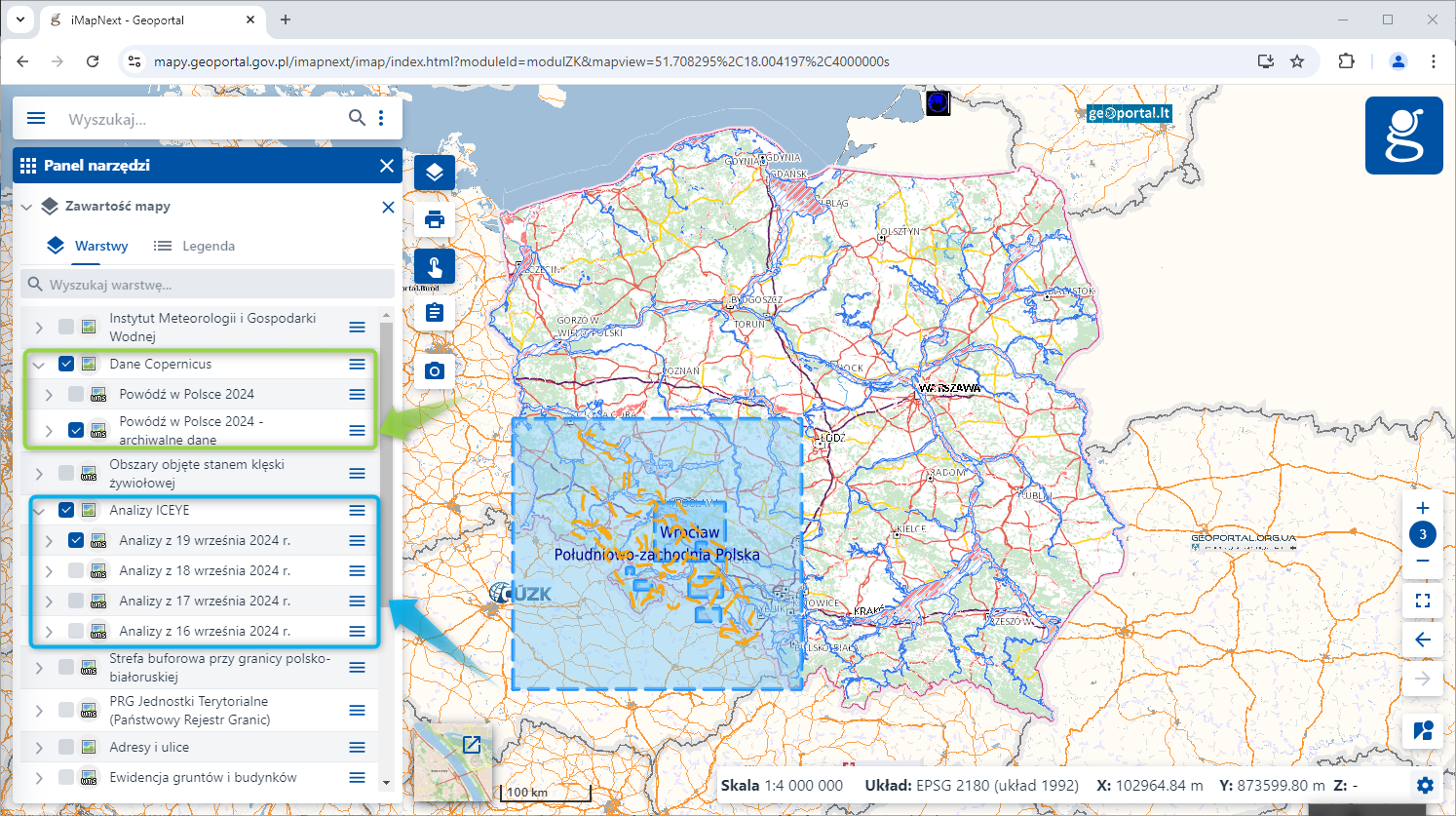
Task: Expand the Ewidencja gruntów i budynków group
Action: pos(39,777)
